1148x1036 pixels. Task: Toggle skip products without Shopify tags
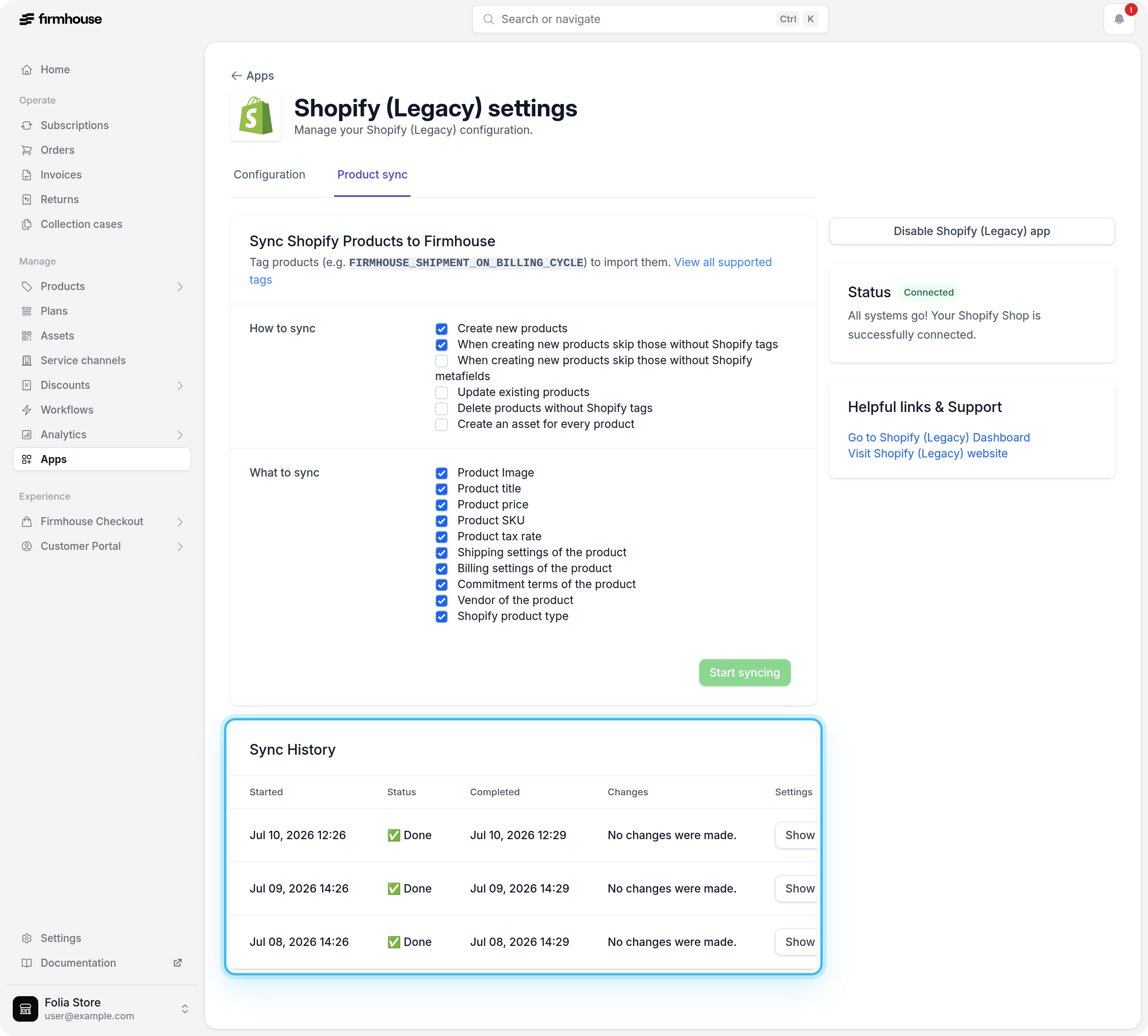(x=441, y=345)
